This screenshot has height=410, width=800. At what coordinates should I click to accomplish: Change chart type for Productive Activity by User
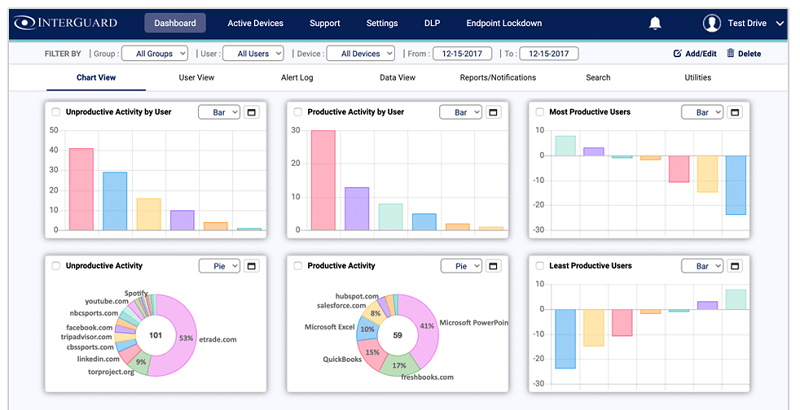461,112
